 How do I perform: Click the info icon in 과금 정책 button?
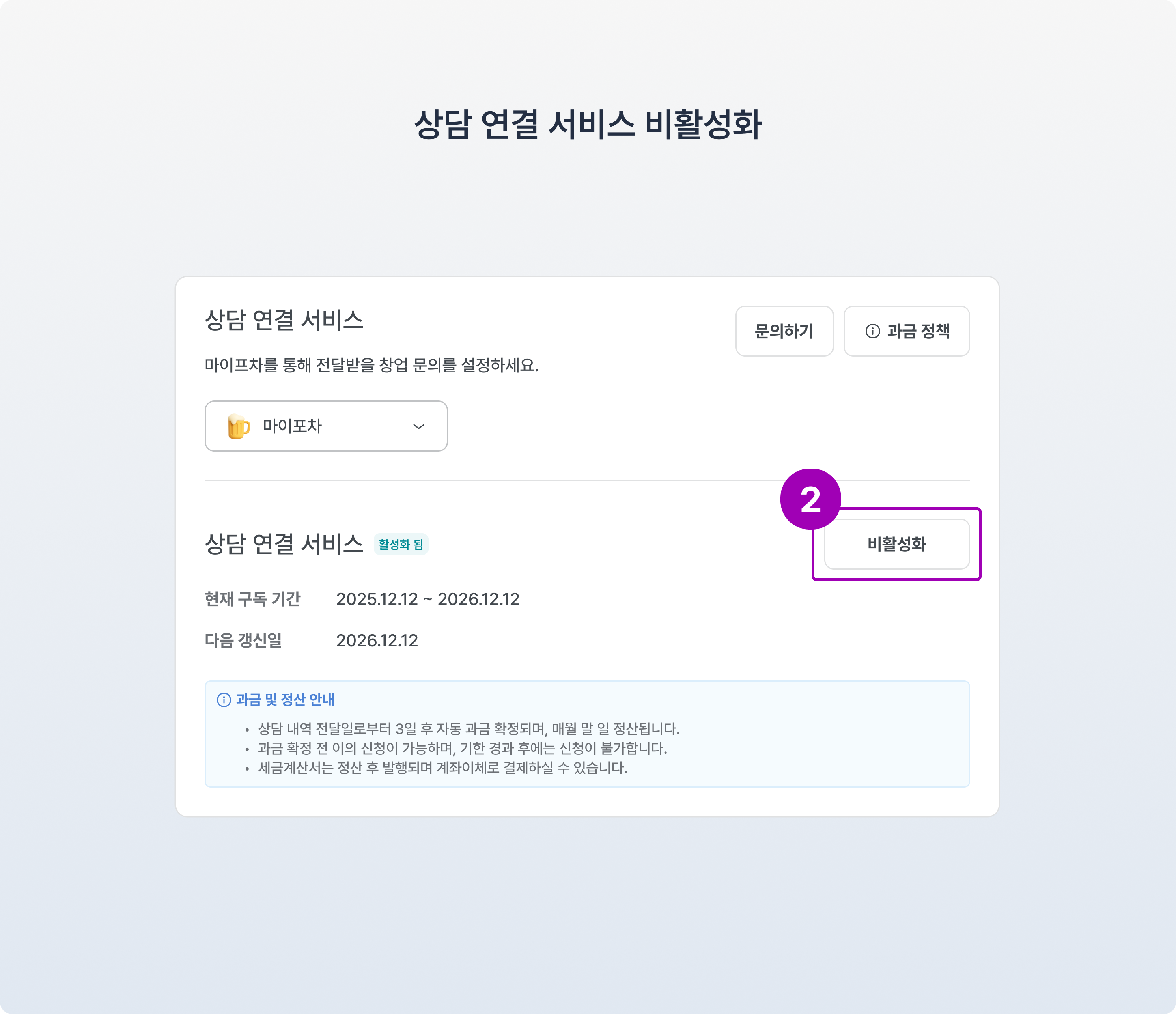(x=872, y=332)
